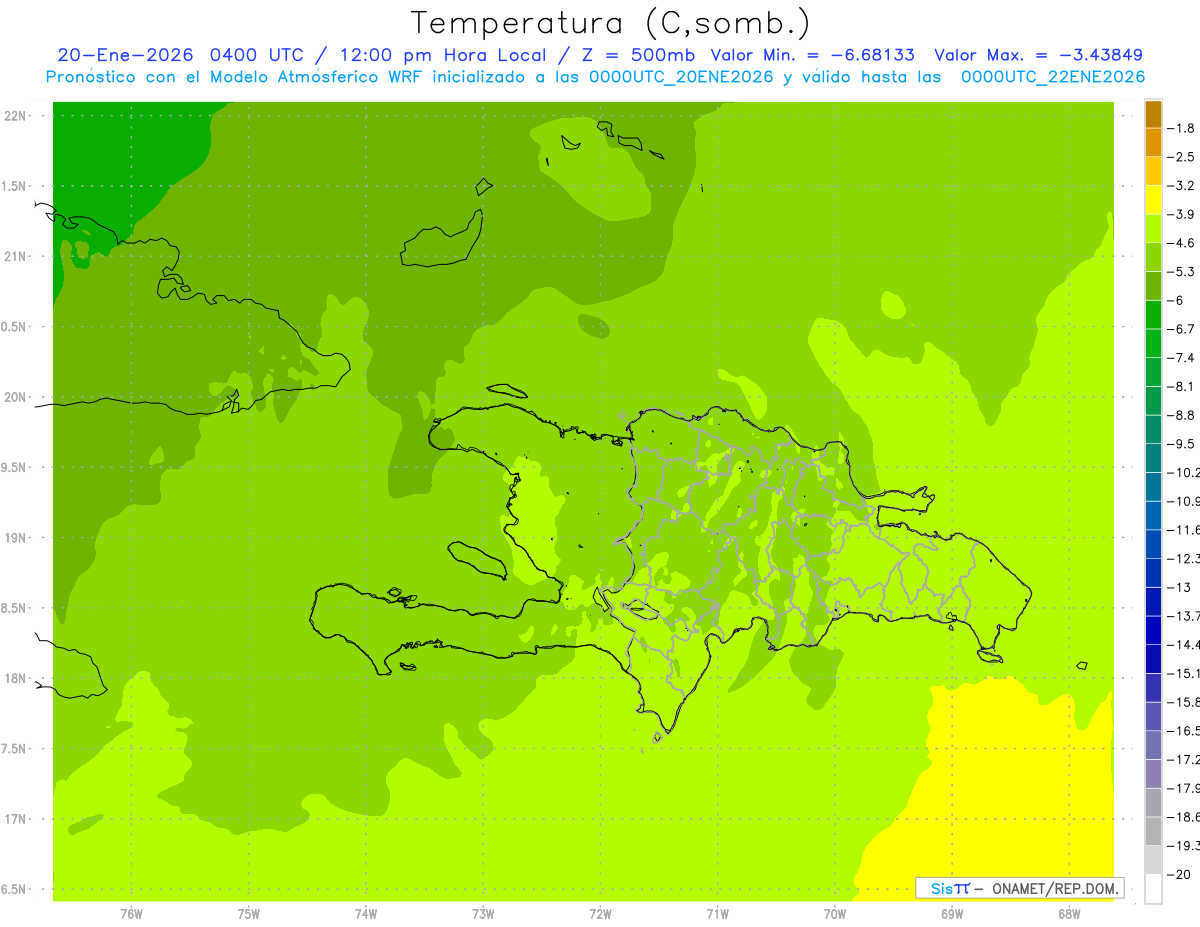Viewport: 1200px width, 927px height.
Task: Click the '73W' longitude label
Action: pos(483,913)
